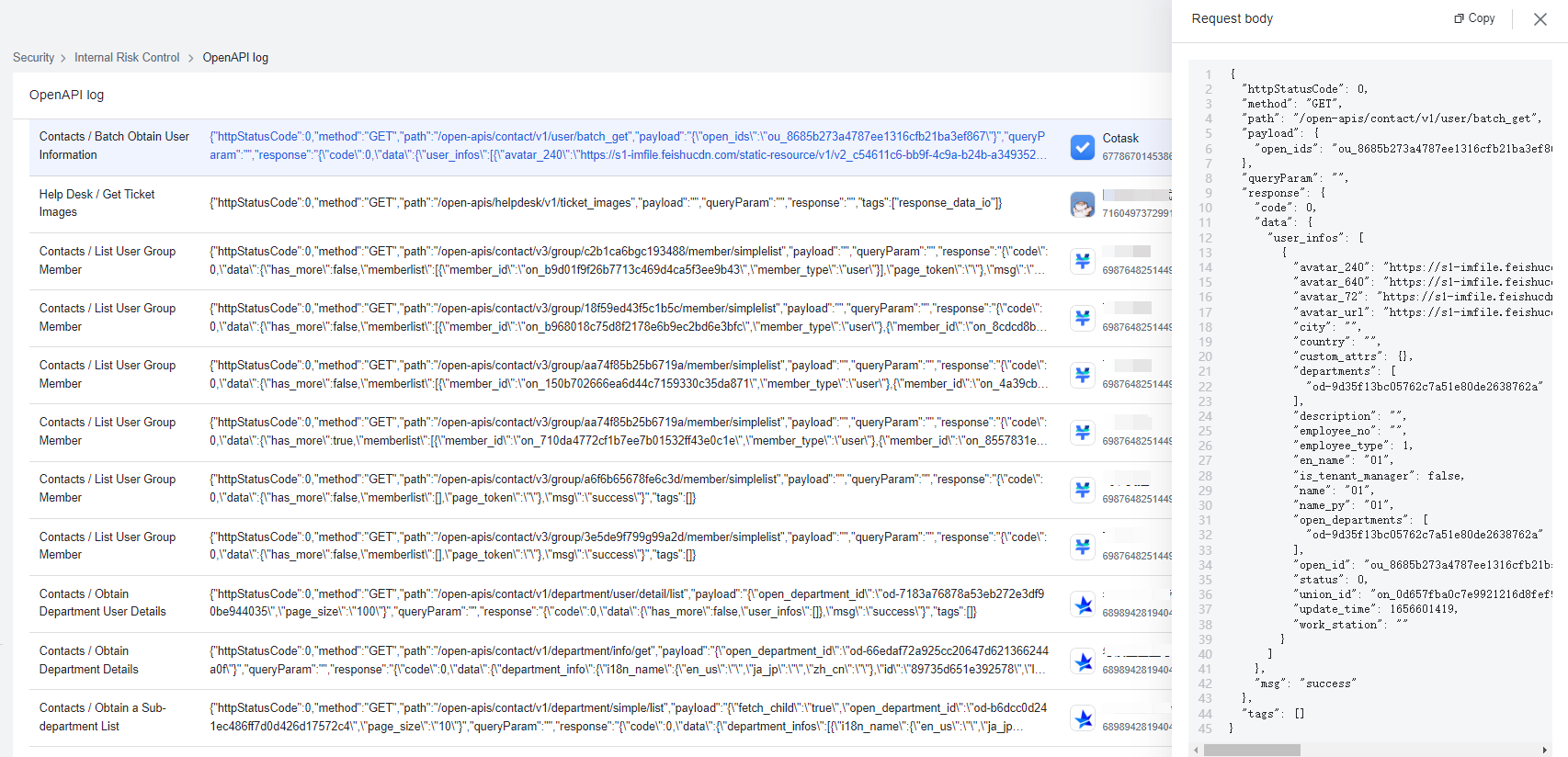The image size is (1568, 757).
Task: Copy the request body JSON
Action: [x=1474, y=18]
